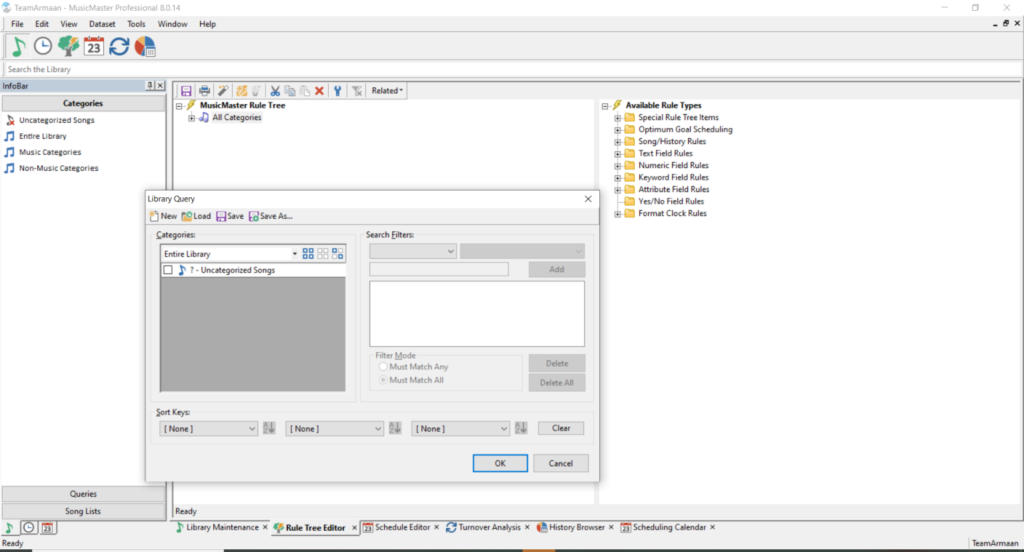Expand the Optimum Goal Scheduling folder
Image resolution: width=1024 pixels, height=552 pixels.
click(x=617, y=130)
